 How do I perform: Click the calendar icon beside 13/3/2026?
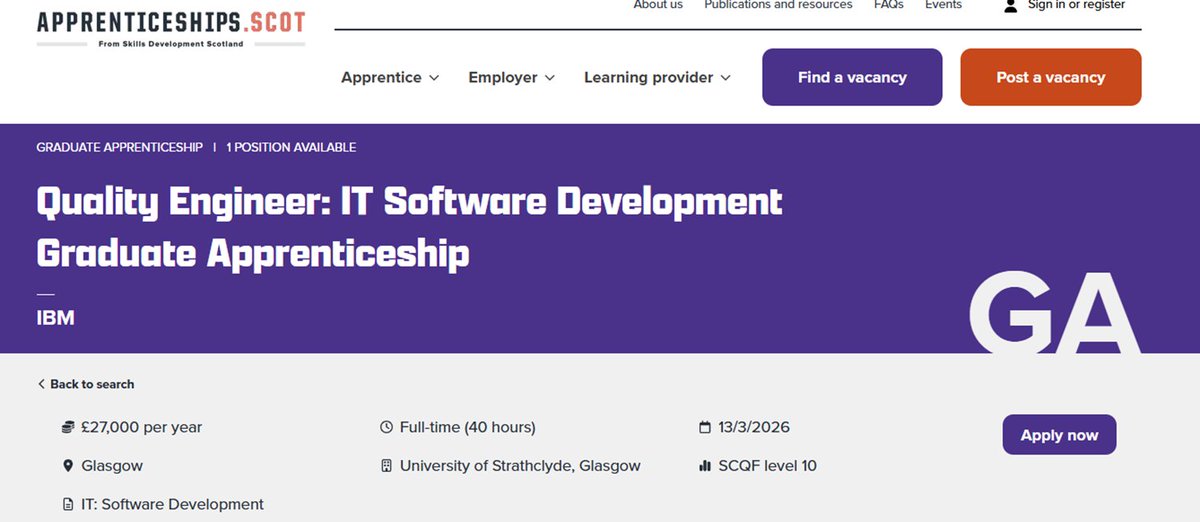pos(705,427)
